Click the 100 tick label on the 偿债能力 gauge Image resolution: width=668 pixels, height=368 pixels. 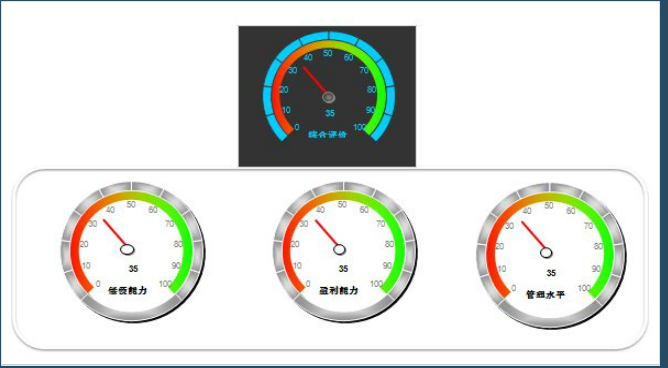click(x=165, y=284)
